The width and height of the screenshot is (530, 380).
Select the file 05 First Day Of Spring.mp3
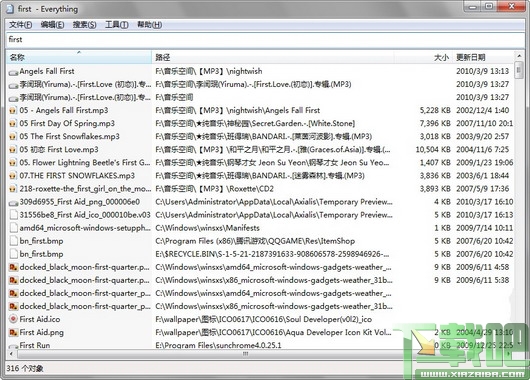point(67,123)
